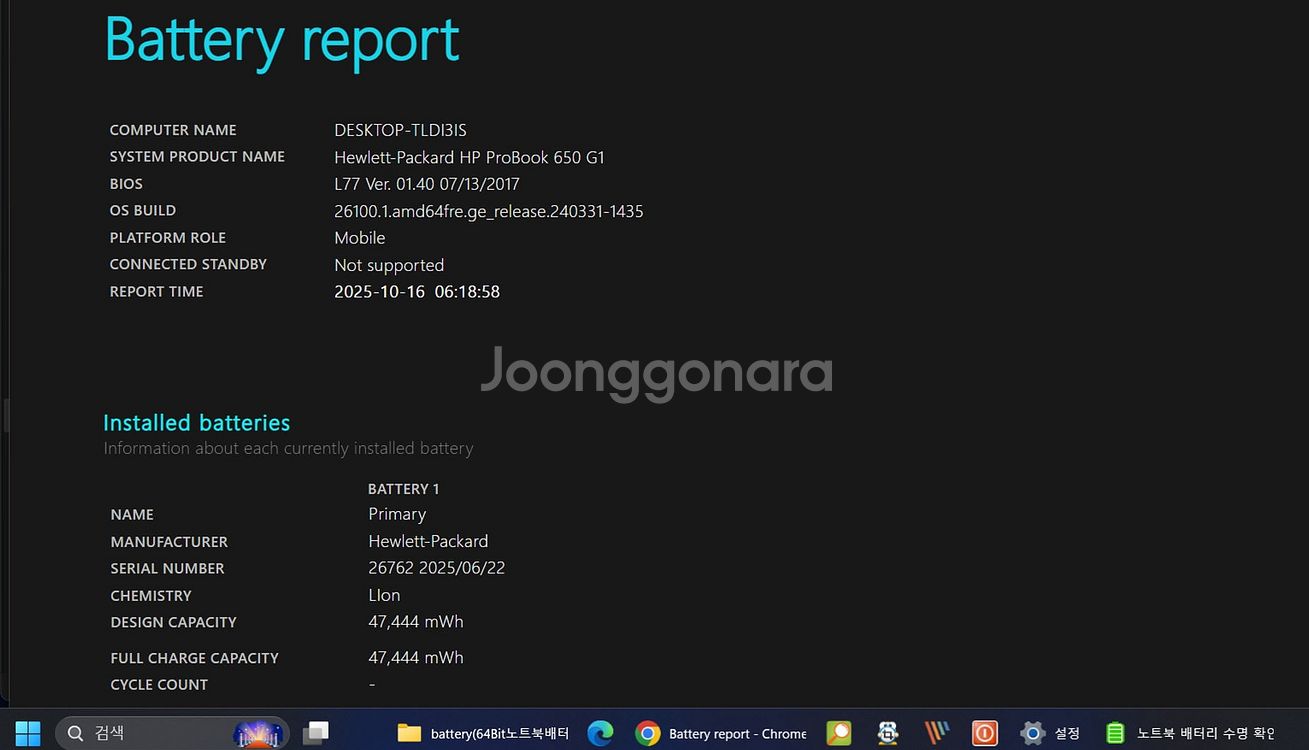
Task: Switch to Battery report Chrome window
Action: tap(721, 733)
